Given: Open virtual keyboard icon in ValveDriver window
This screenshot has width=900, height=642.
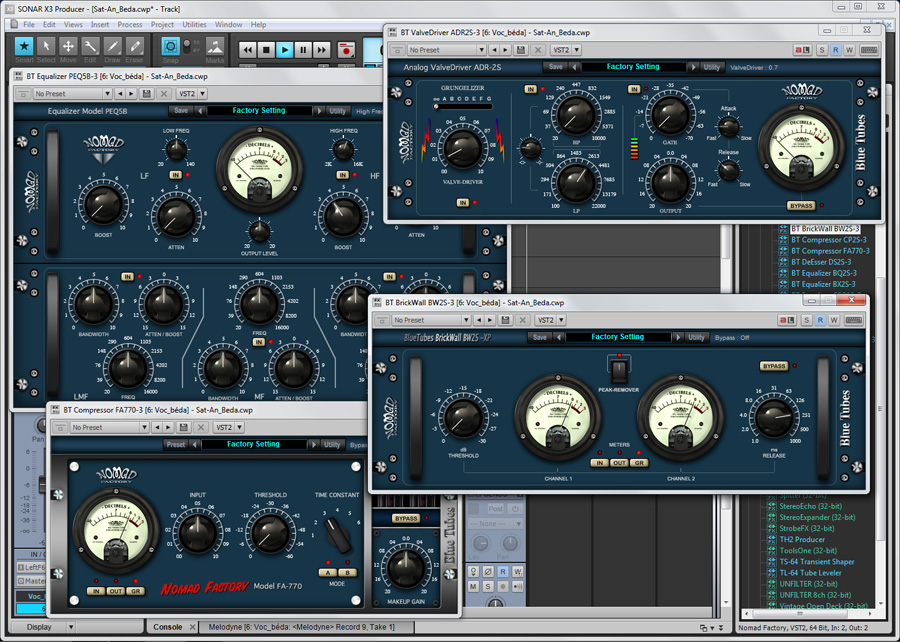Looking at the screenshot, I should click(868, 49).
